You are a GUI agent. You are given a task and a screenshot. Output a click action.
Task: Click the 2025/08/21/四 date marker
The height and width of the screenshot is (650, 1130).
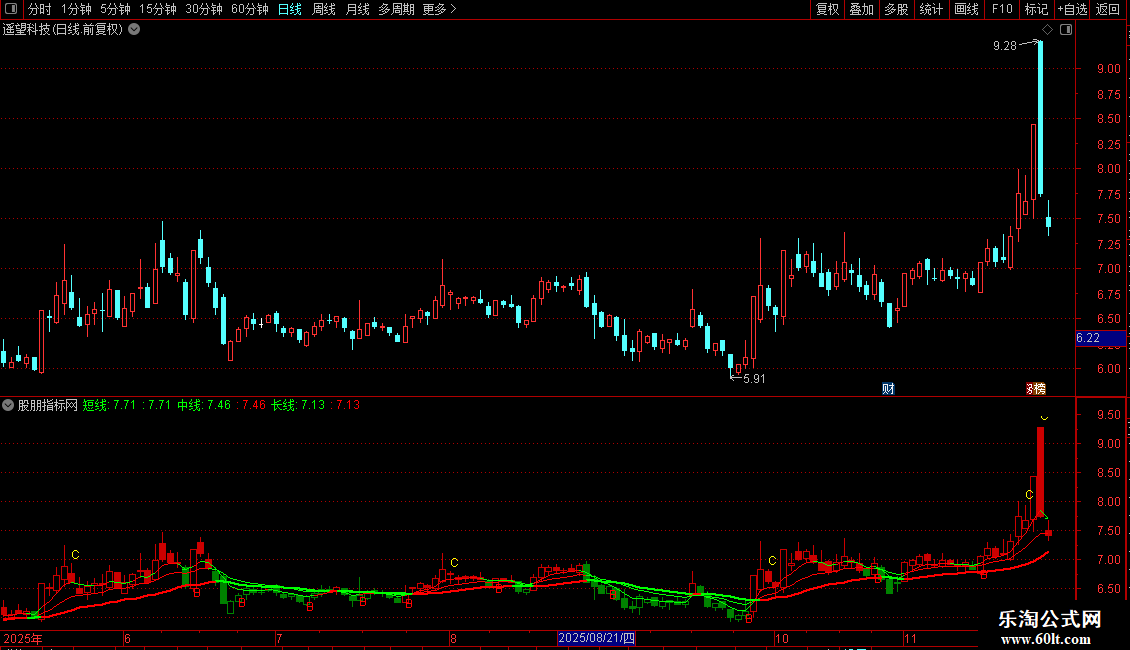tap(596, 638)
